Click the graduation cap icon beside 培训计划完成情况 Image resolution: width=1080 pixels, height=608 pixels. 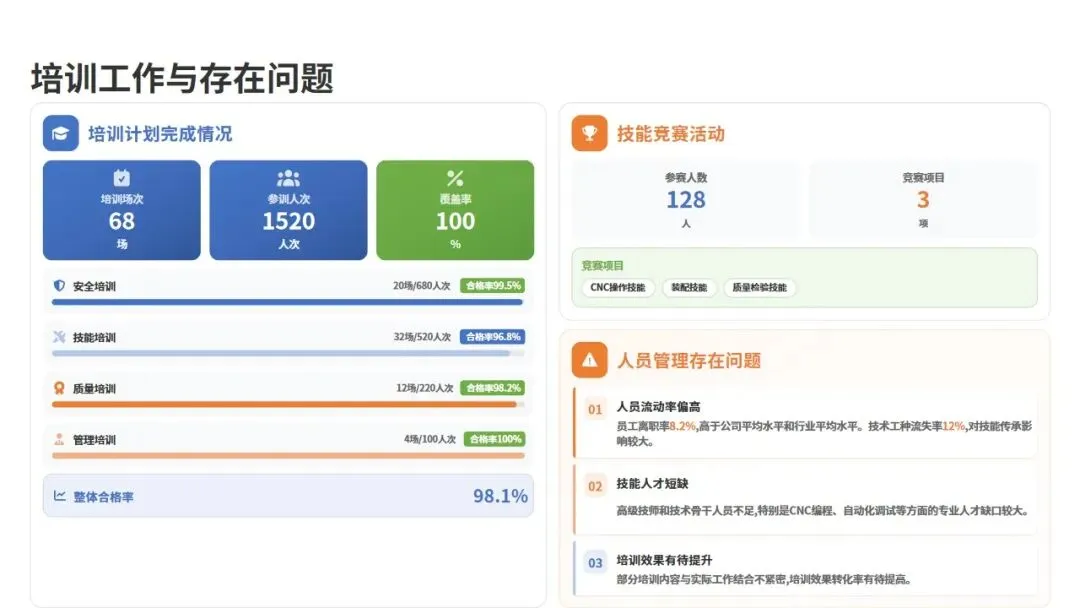click(x=61, y=133)
